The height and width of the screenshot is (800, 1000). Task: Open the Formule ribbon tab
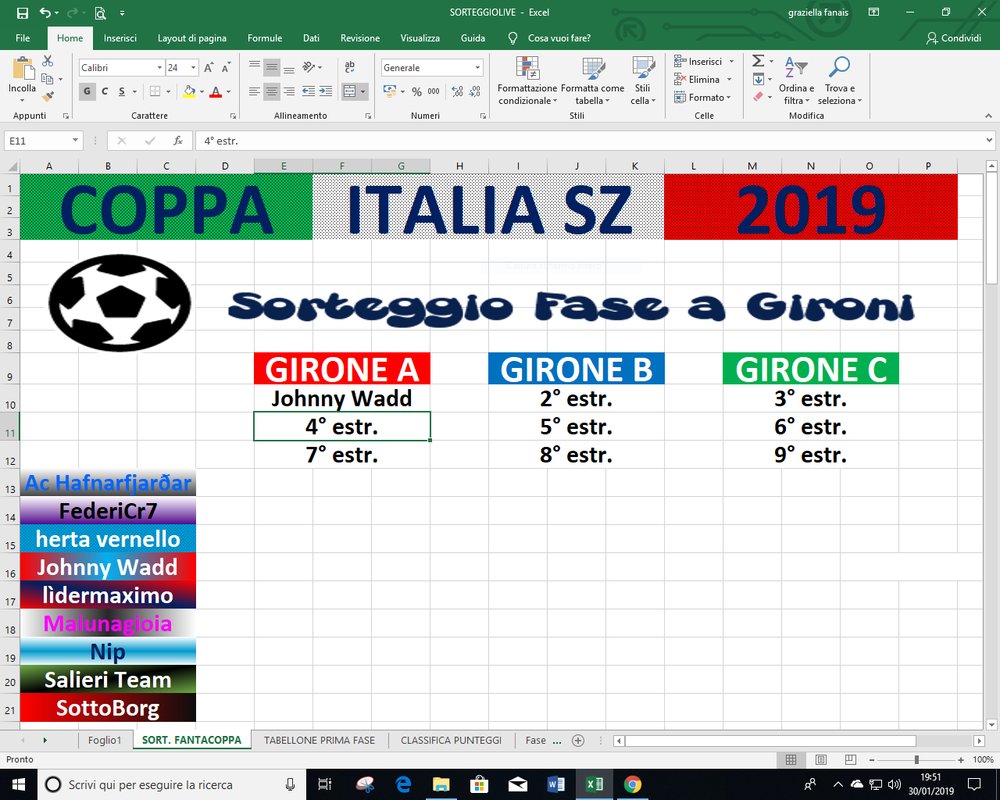tap(265, 38)
